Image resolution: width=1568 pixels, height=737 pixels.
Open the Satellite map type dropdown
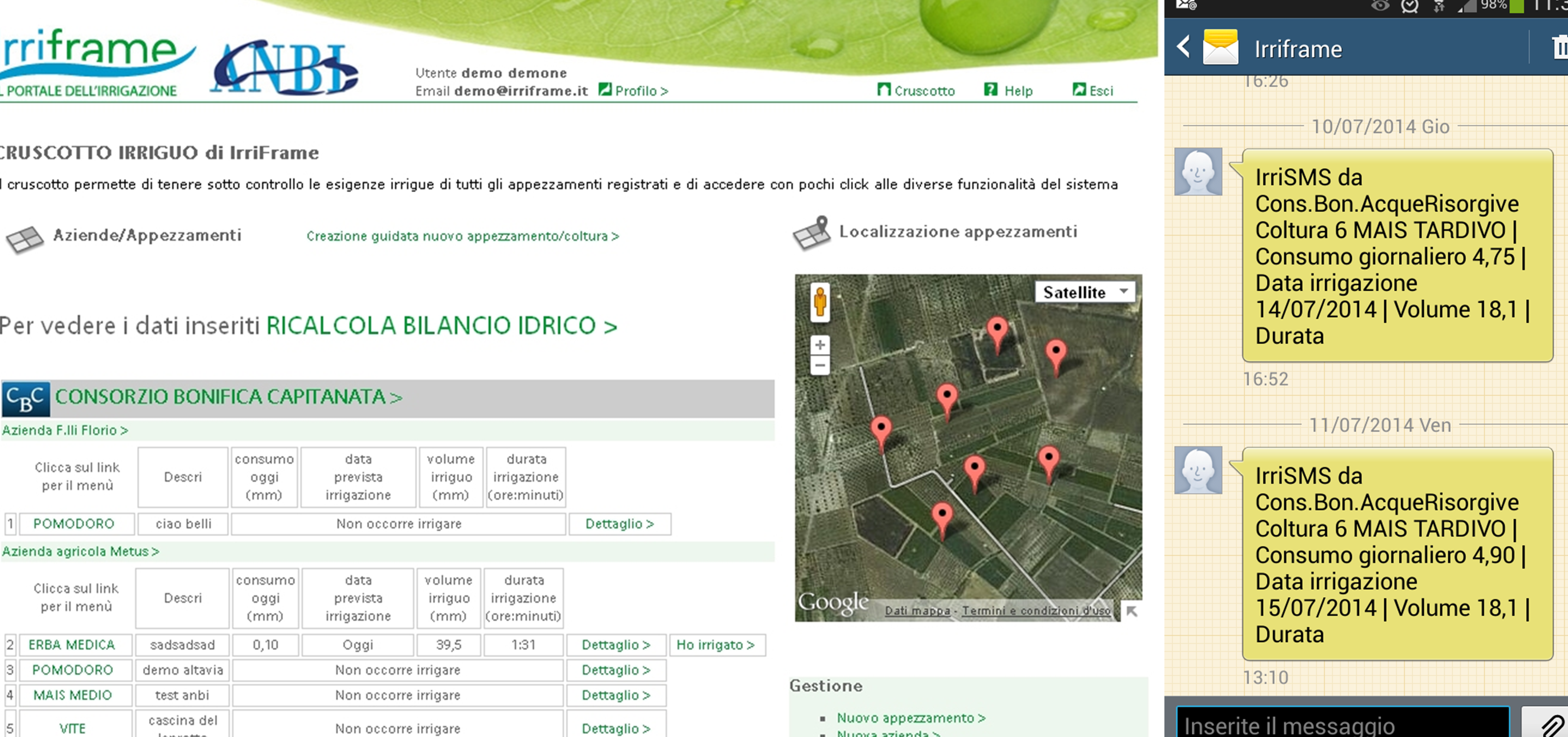[x=1086, y=292]
